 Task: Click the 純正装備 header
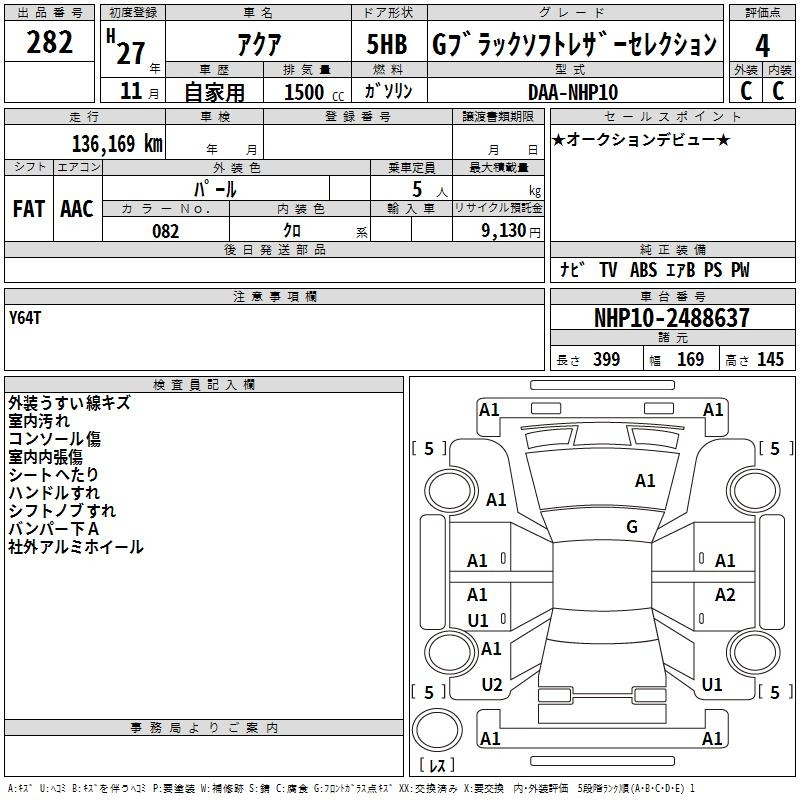[x=672, y=249]
